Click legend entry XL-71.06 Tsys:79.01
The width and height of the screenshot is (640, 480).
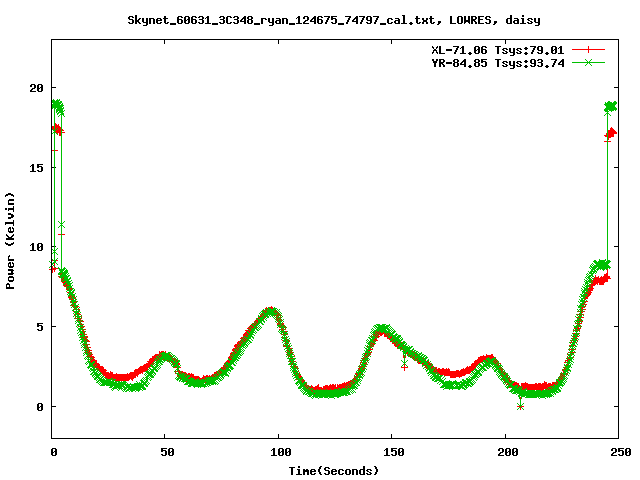point(498,50)
